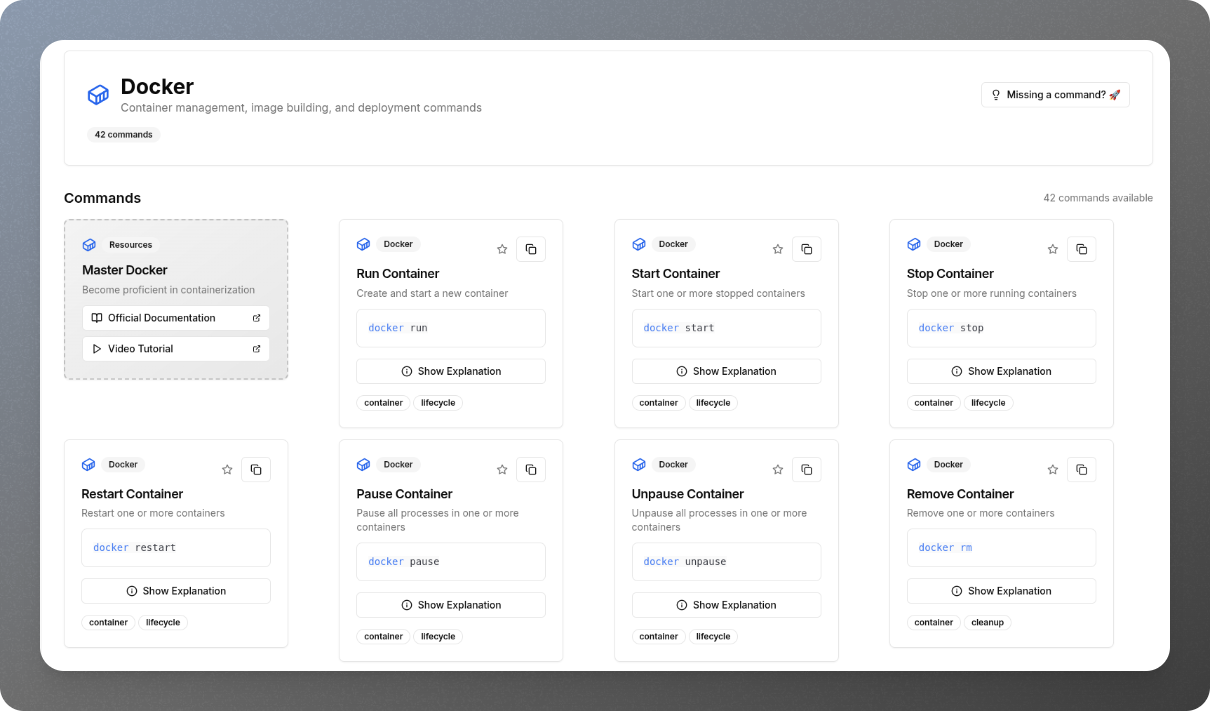Show Explanation for Run Container

click(451, 371)
